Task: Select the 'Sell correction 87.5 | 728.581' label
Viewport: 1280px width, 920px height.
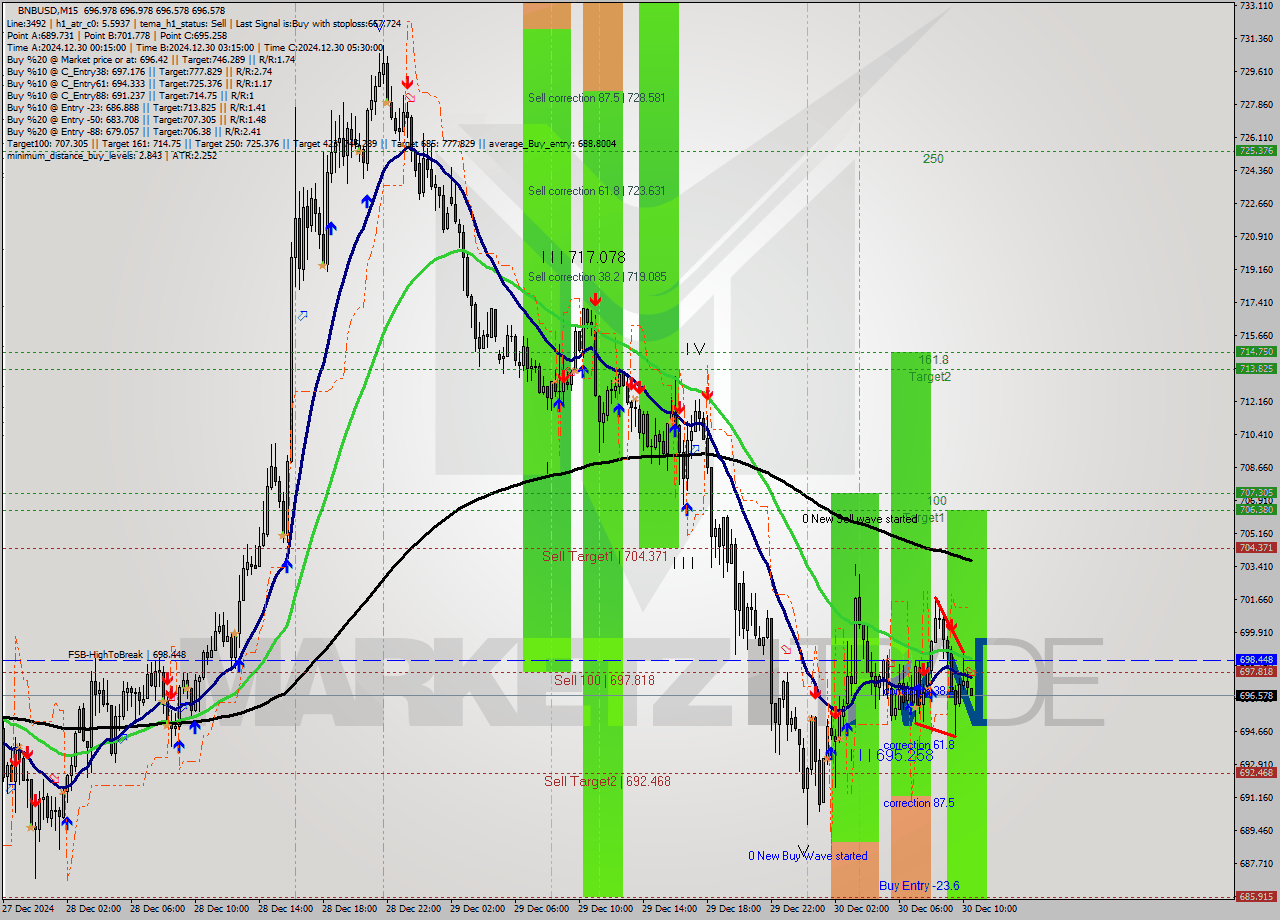Action: pyautogui.click(x=596, y=98)
